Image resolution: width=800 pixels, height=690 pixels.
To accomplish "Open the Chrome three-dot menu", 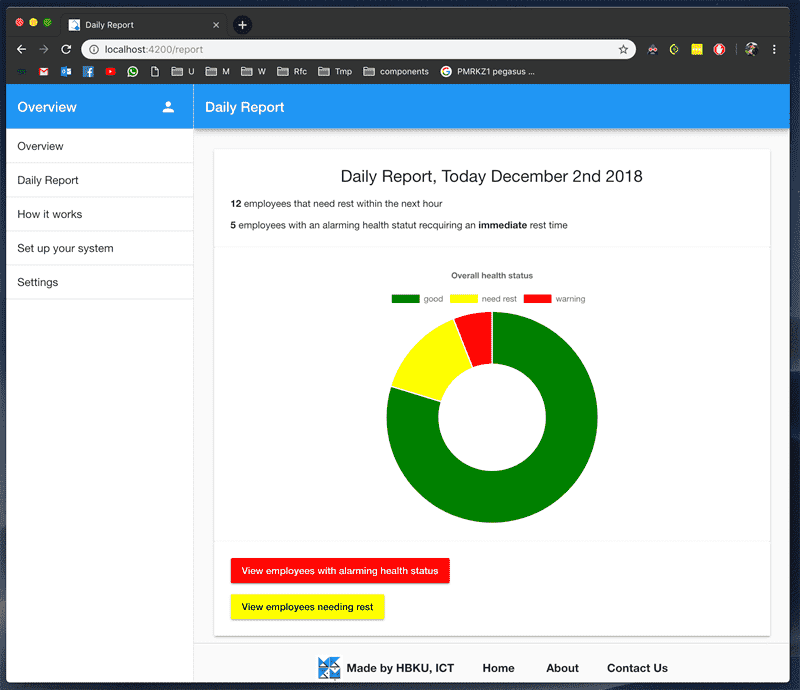I will click(x=774, y=50).
